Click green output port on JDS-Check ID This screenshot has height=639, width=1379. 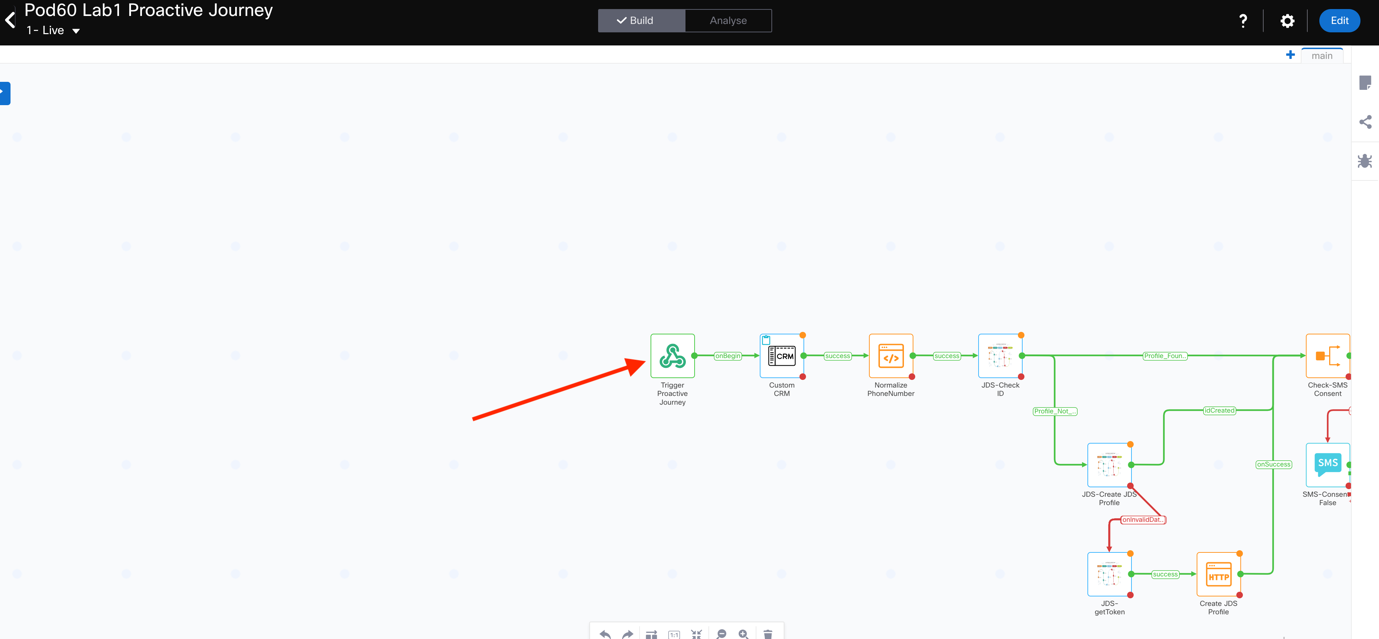coord(1022,356)
